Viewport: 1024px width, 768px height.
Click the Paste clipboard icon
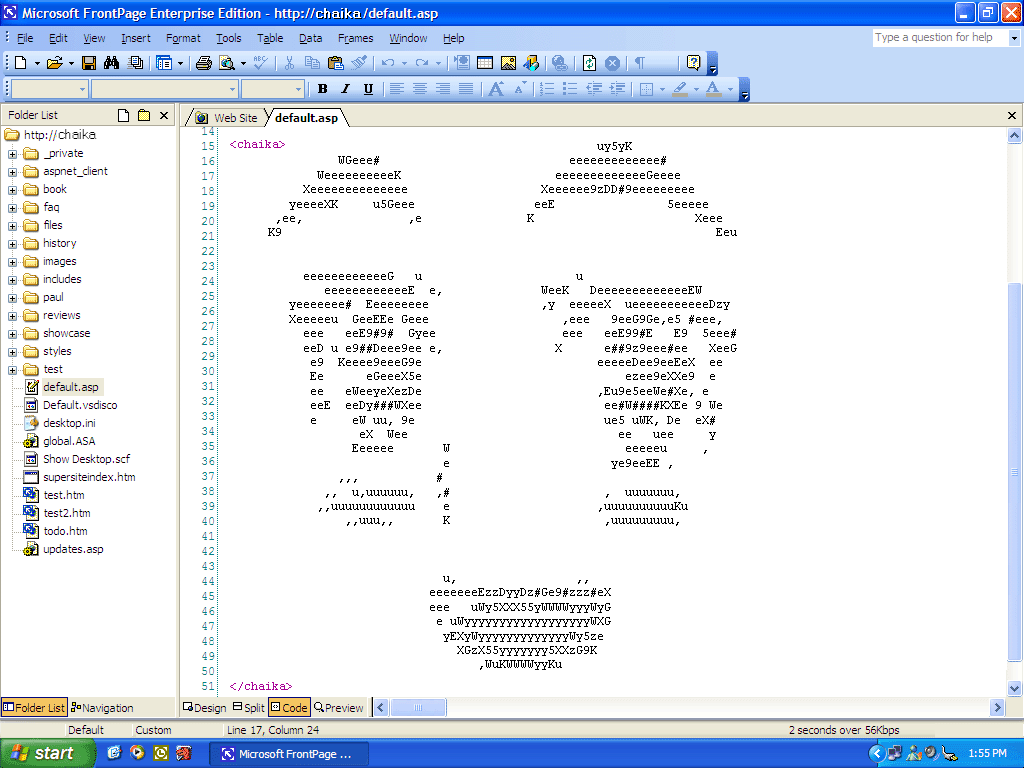point(336,63)
